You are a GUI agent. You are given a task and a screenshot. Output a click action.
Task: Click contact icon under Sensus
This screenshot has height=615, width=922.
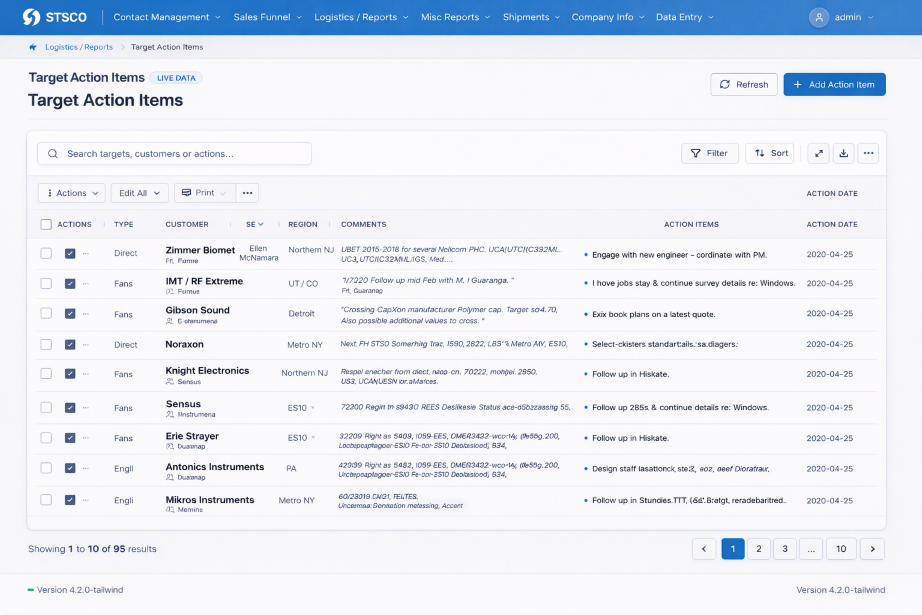click(170, 415)
